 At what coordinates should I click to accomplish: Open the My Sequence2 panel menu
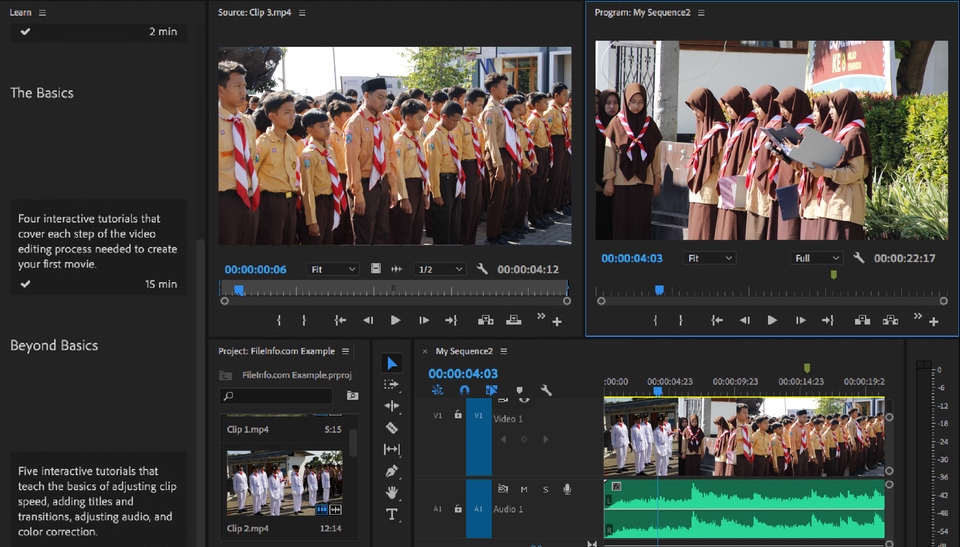[503, 351]
